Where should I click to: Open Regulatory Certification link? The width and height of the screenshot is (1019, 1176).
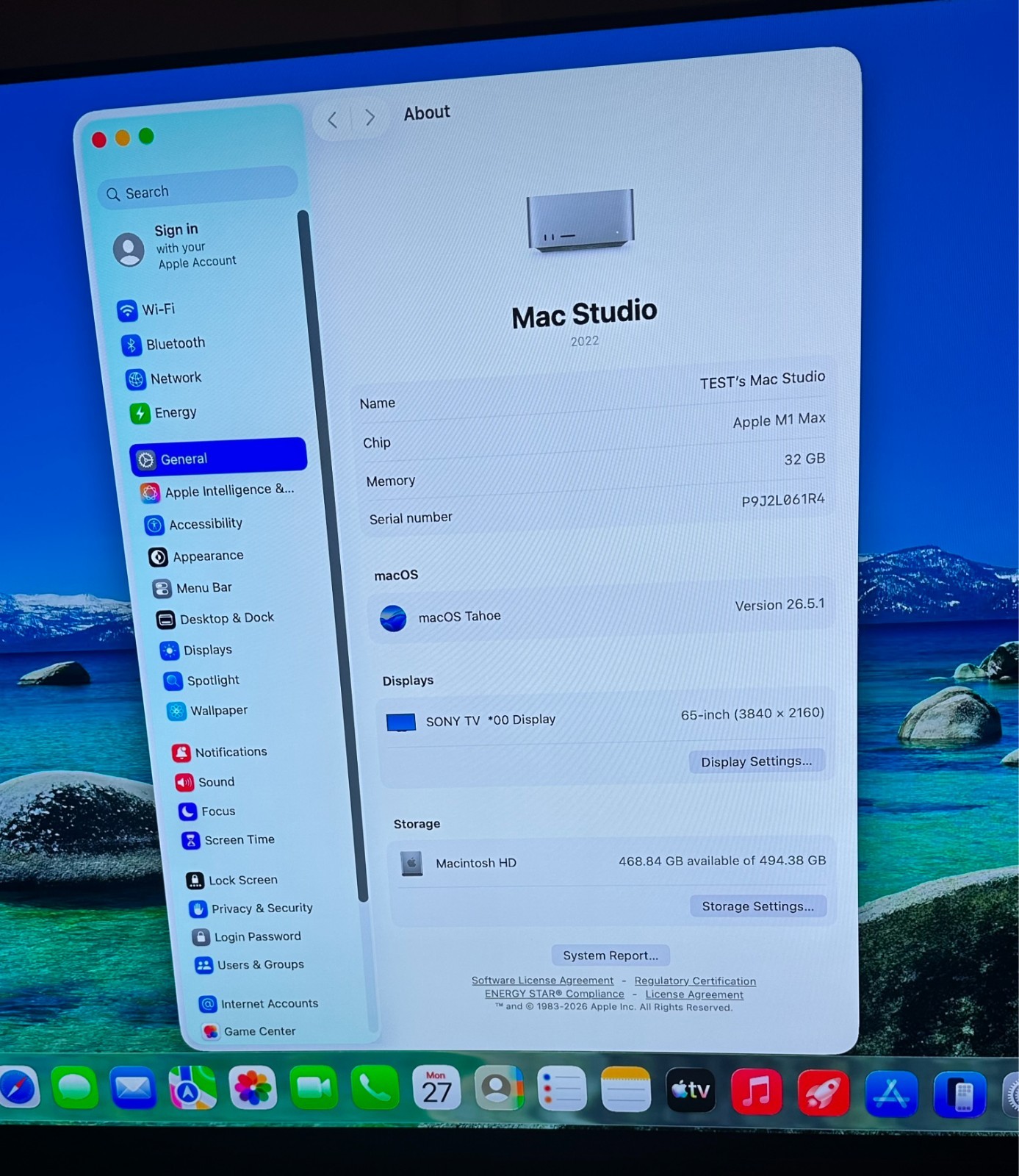[695, 981]
